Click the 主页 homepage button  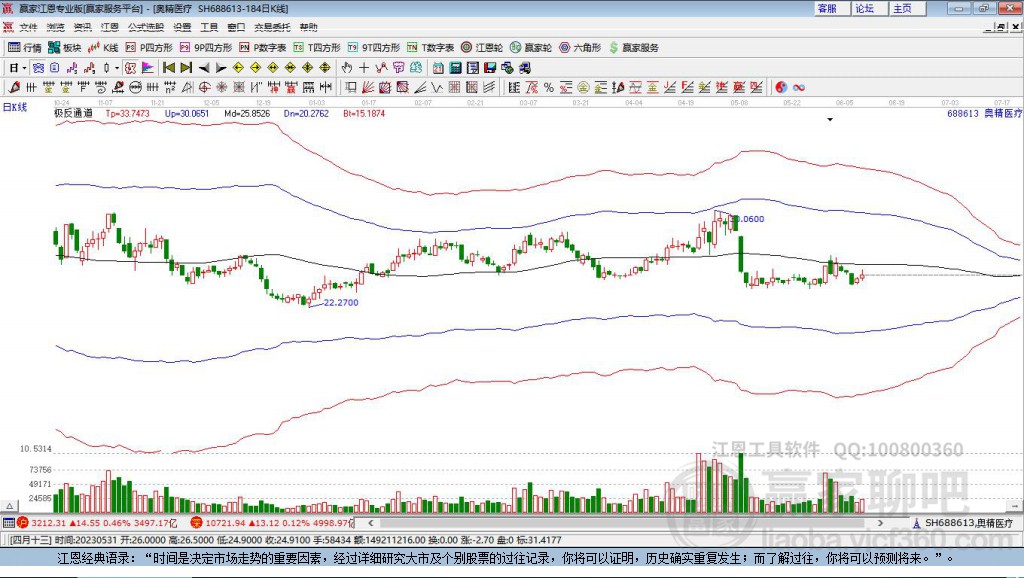pos(908,8)
